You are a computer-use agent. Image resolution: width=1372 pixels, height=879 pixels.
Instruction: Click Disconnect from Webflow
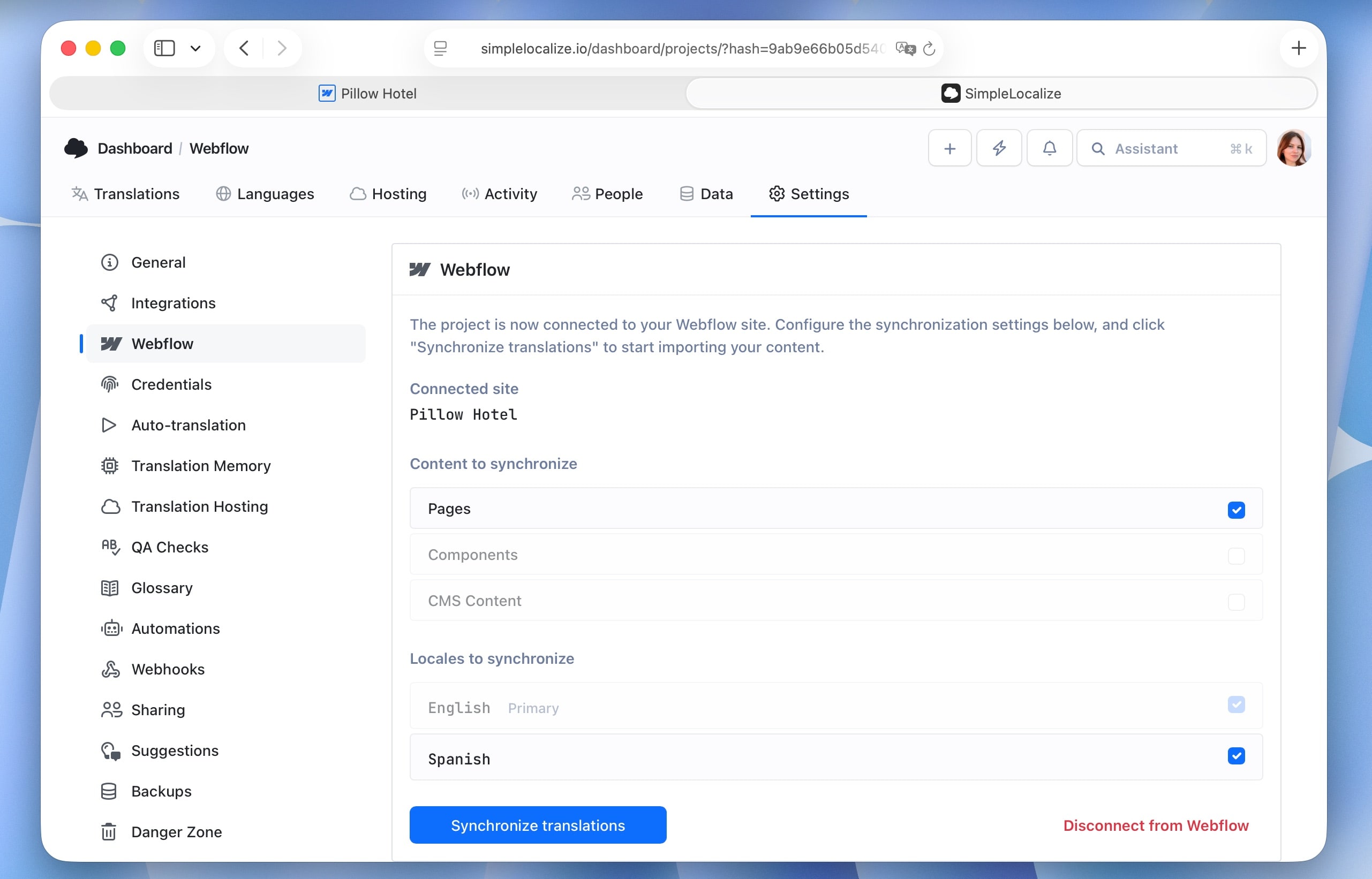[x=1156, y=825]
